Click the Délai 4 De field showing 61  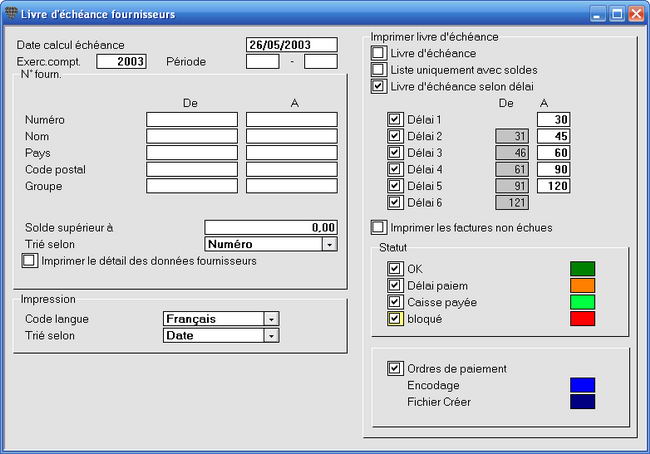click(x=512, y=169)
